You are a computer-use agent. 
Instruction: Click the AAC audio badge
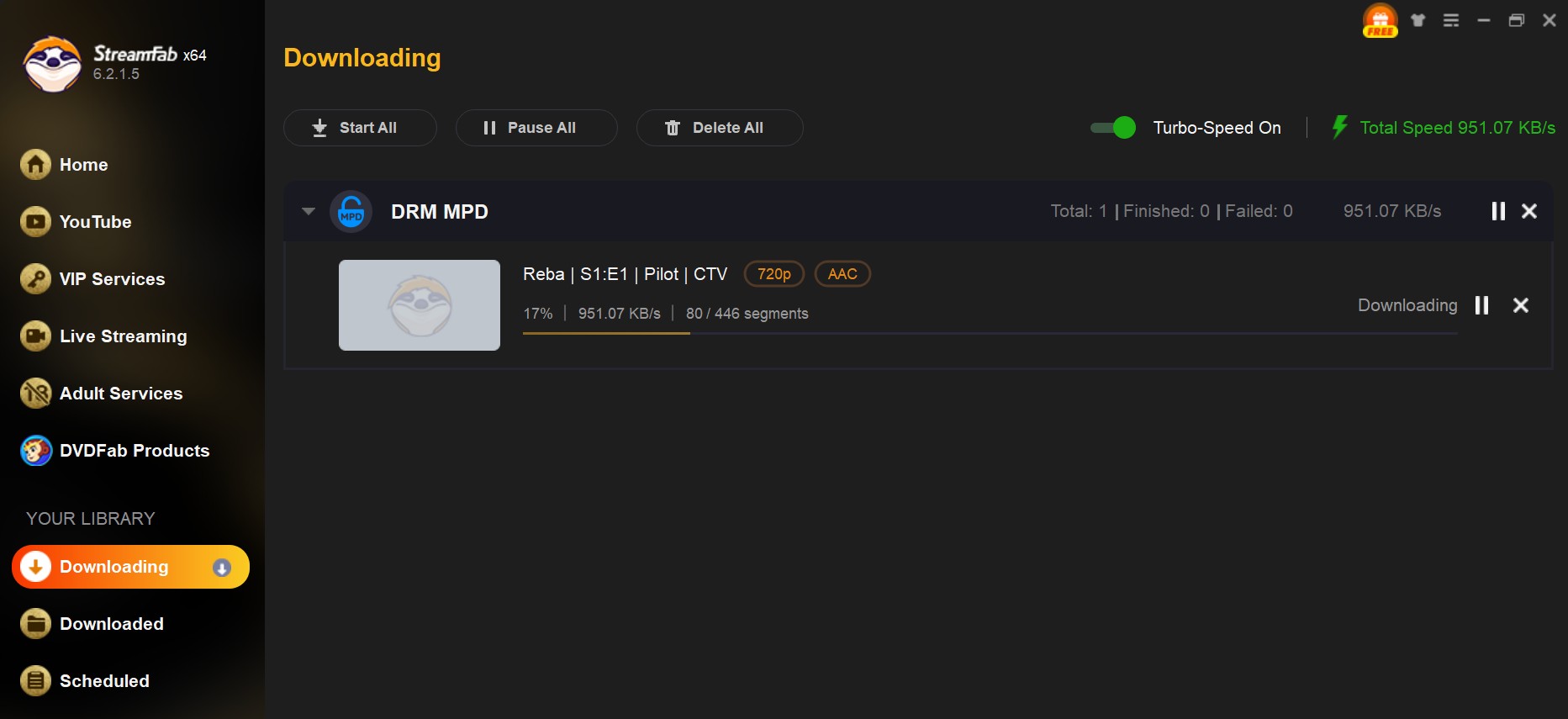coord(842,274)
